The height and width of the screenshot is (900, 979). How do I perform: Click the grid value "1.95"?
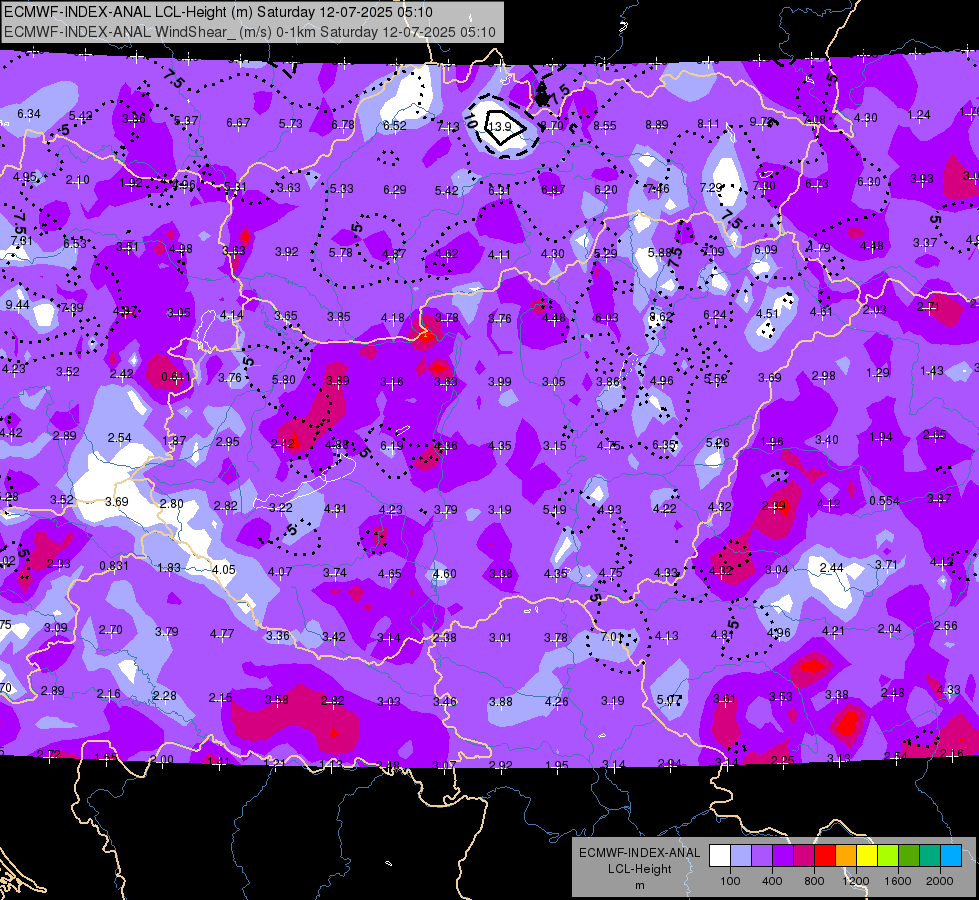557,765
